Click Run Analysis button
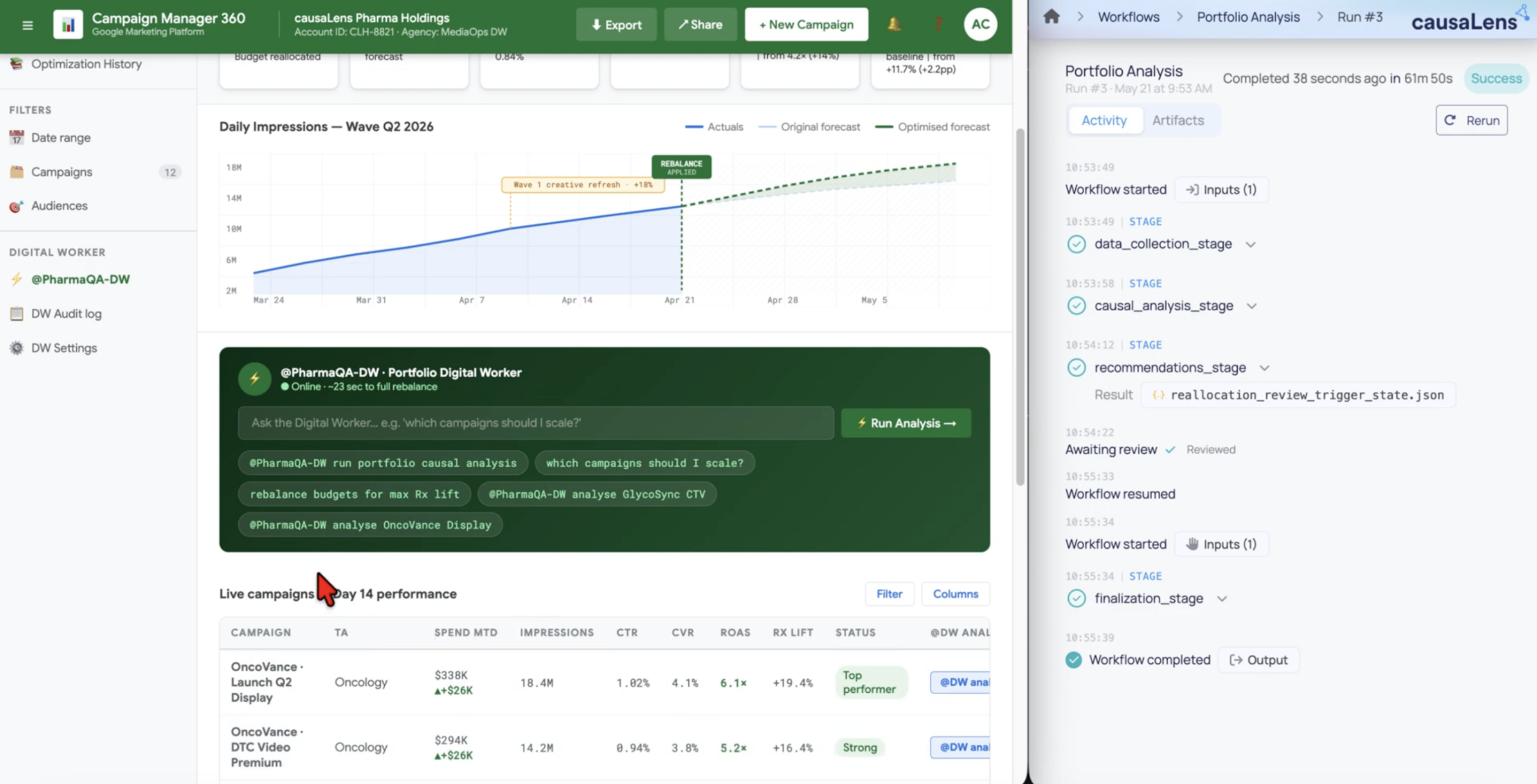 [x=906, y=423]
